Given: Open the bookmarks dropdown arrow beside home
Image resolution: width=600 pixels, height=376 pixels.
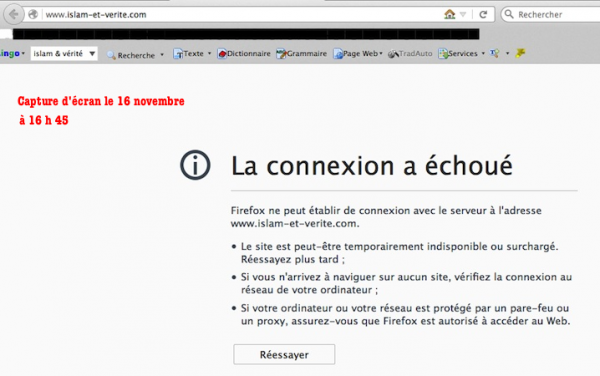Looking at the screenshot, I should tap(463, 15).
